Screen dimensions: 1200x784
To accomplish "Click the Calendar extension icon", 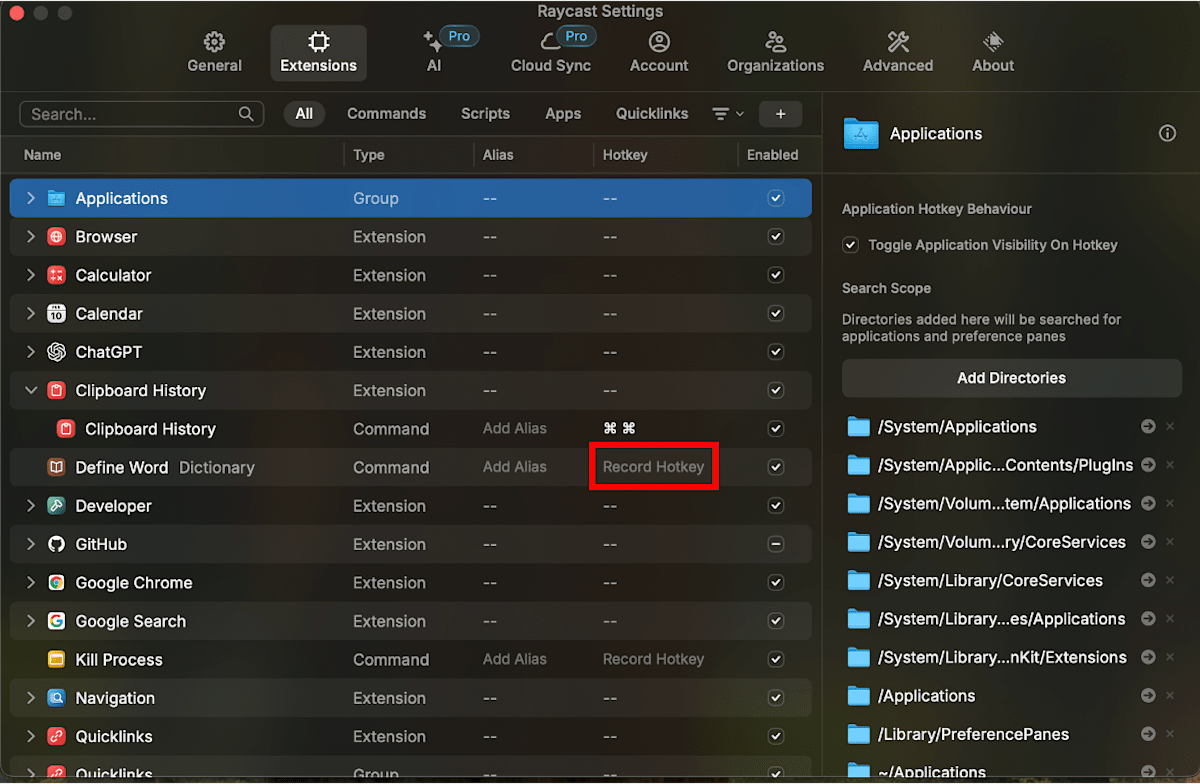I will click(56, 314).
